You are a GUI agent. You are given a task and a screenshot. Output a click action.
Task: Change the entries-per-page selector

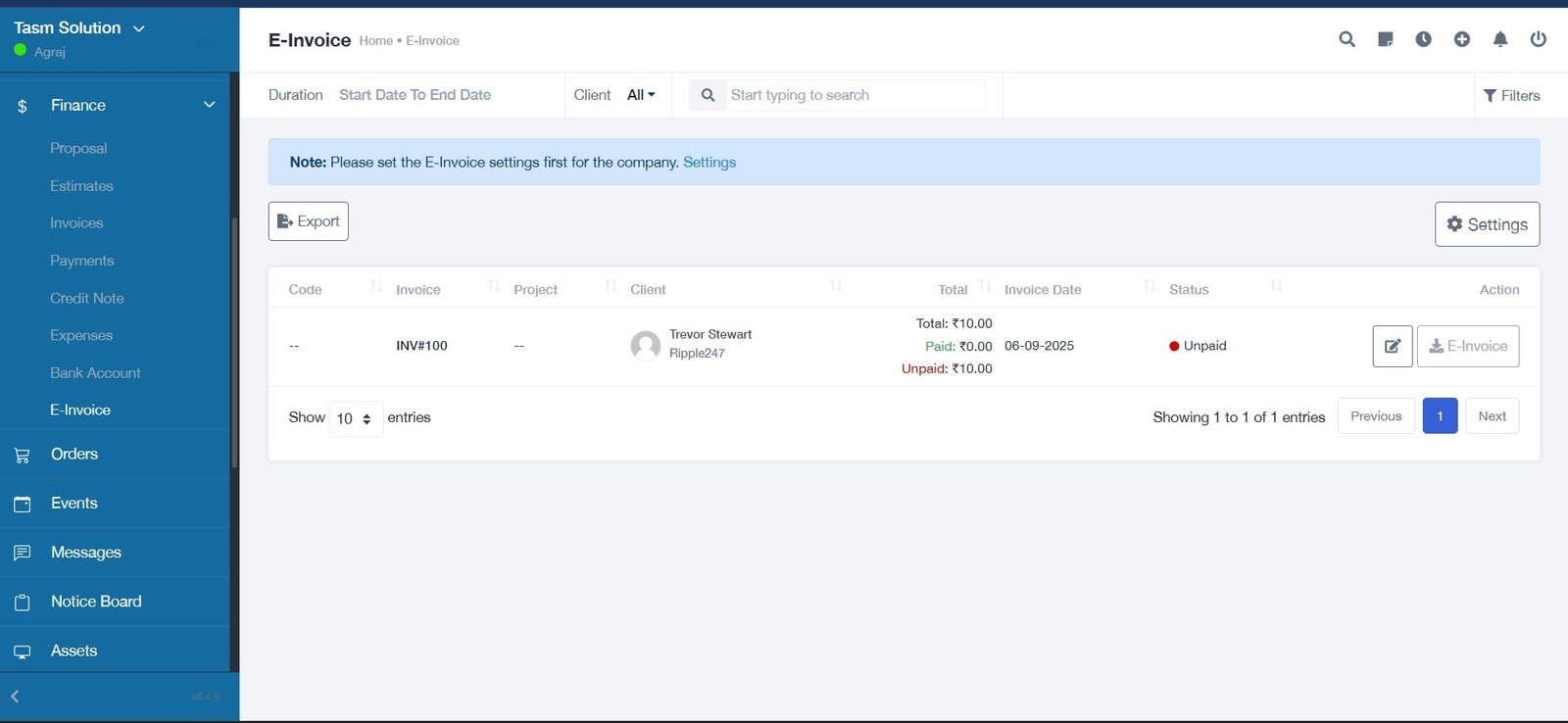[x=355, y=418]
